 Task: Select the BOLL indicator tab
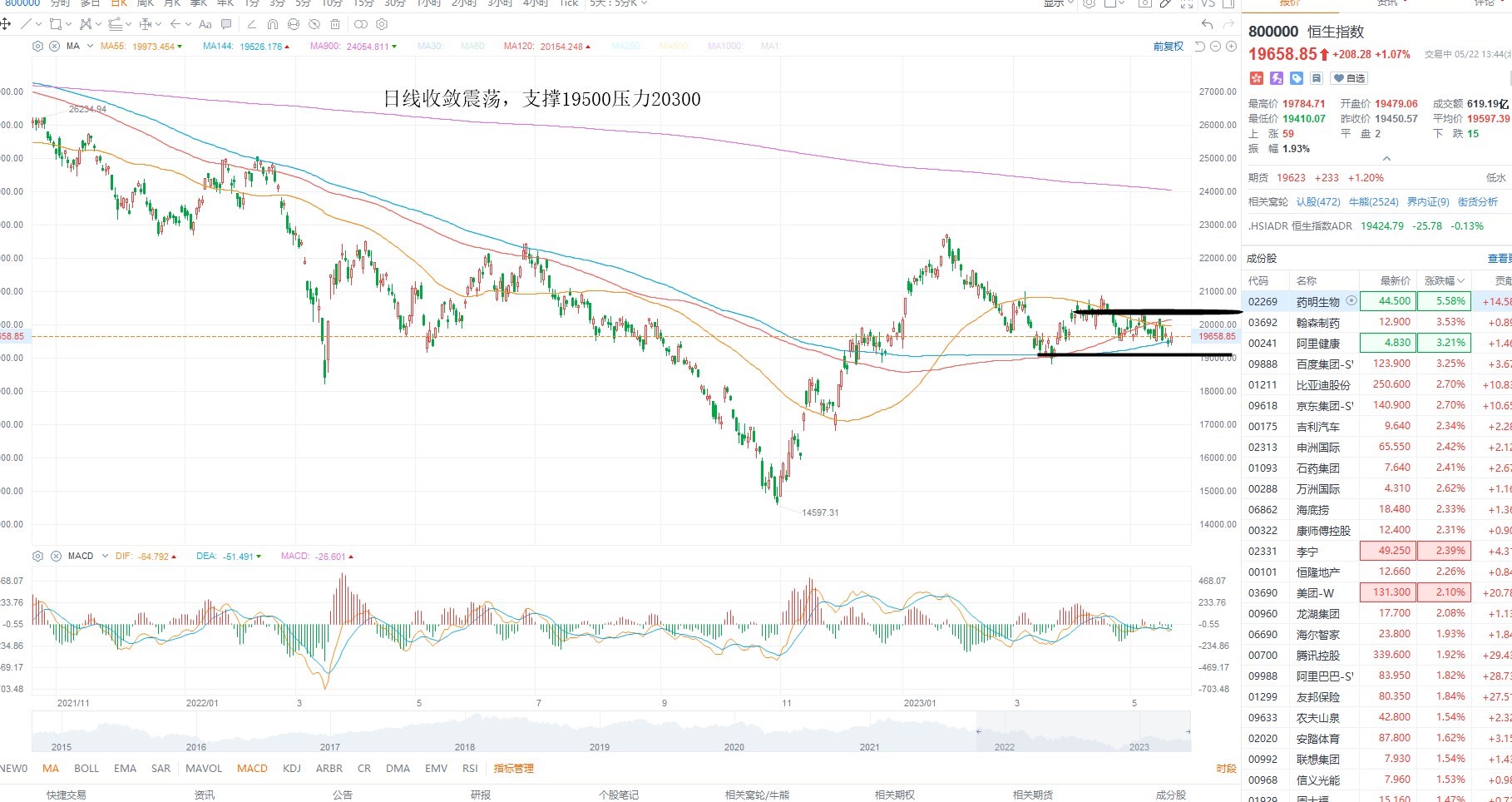coord(86,769)
